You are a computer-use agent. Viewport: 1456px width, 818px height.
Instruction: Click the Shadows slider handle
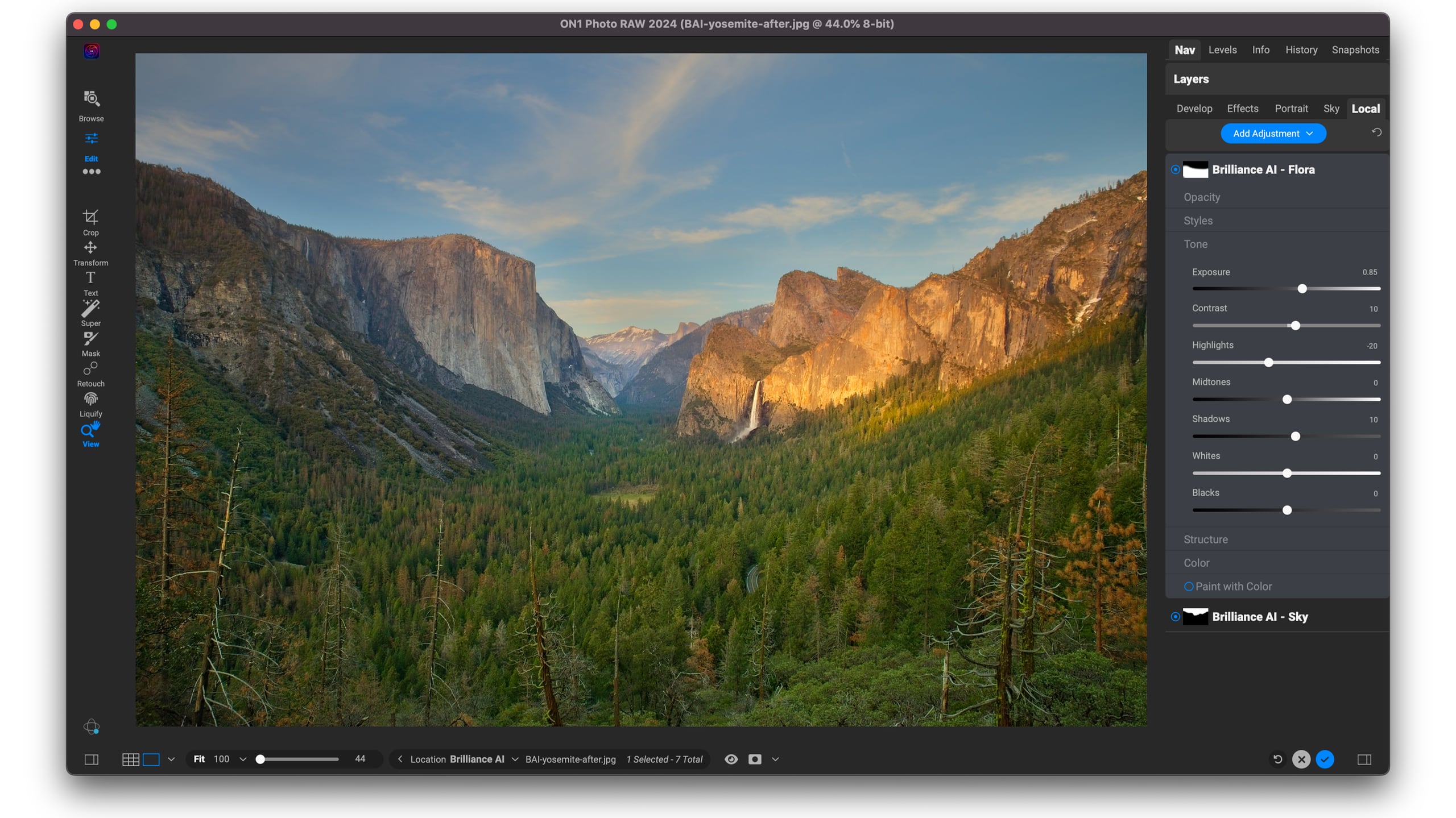click(1295, 437)
